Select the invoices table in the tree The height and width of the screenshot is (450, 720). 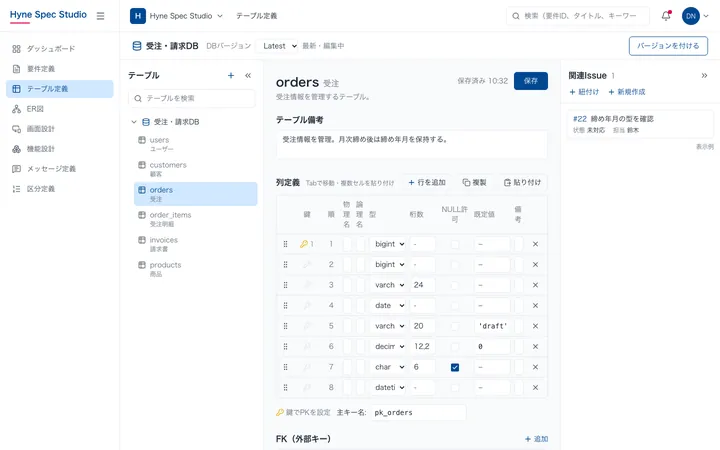(x=195, y=244)
